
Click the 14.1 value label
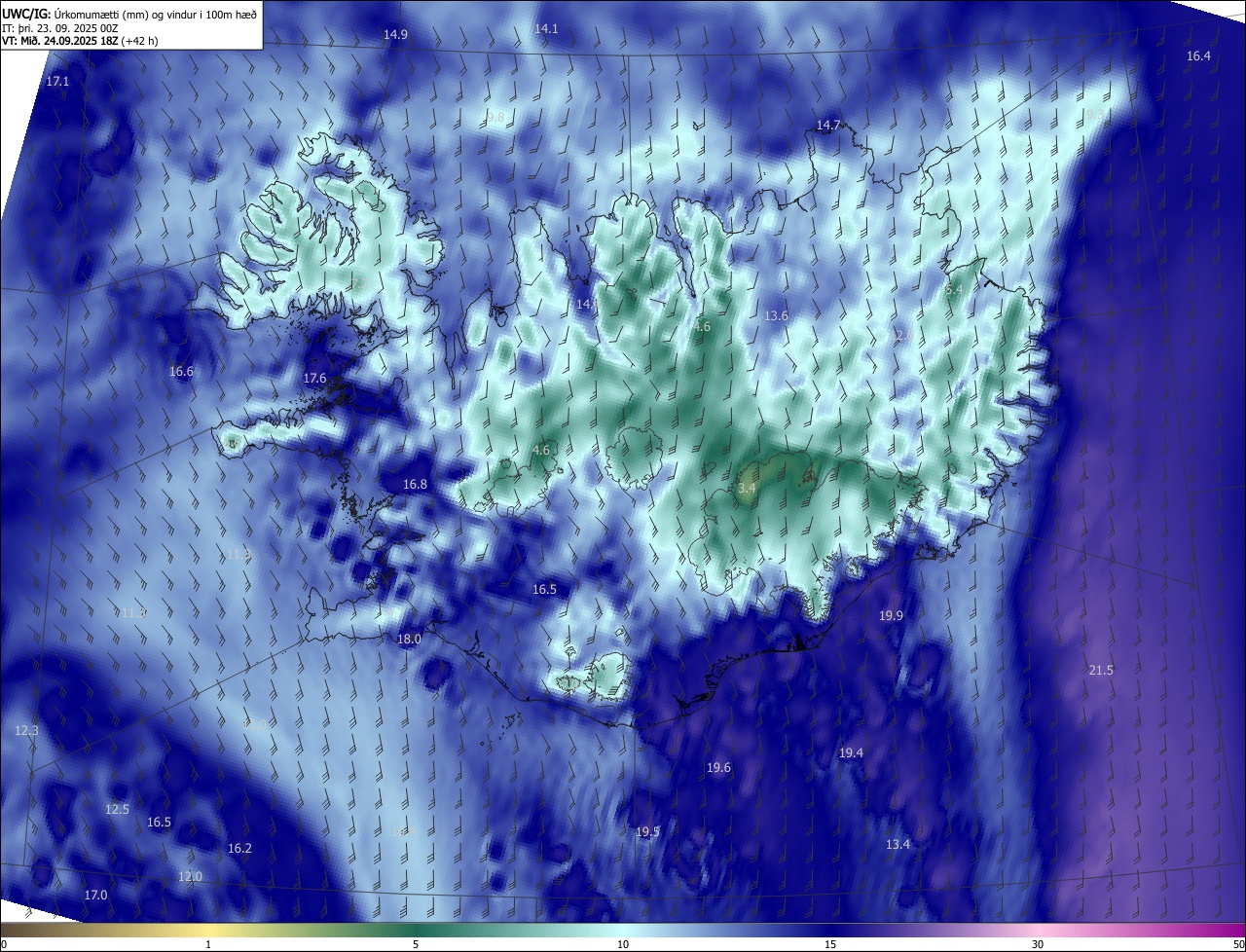coord(546,28)
